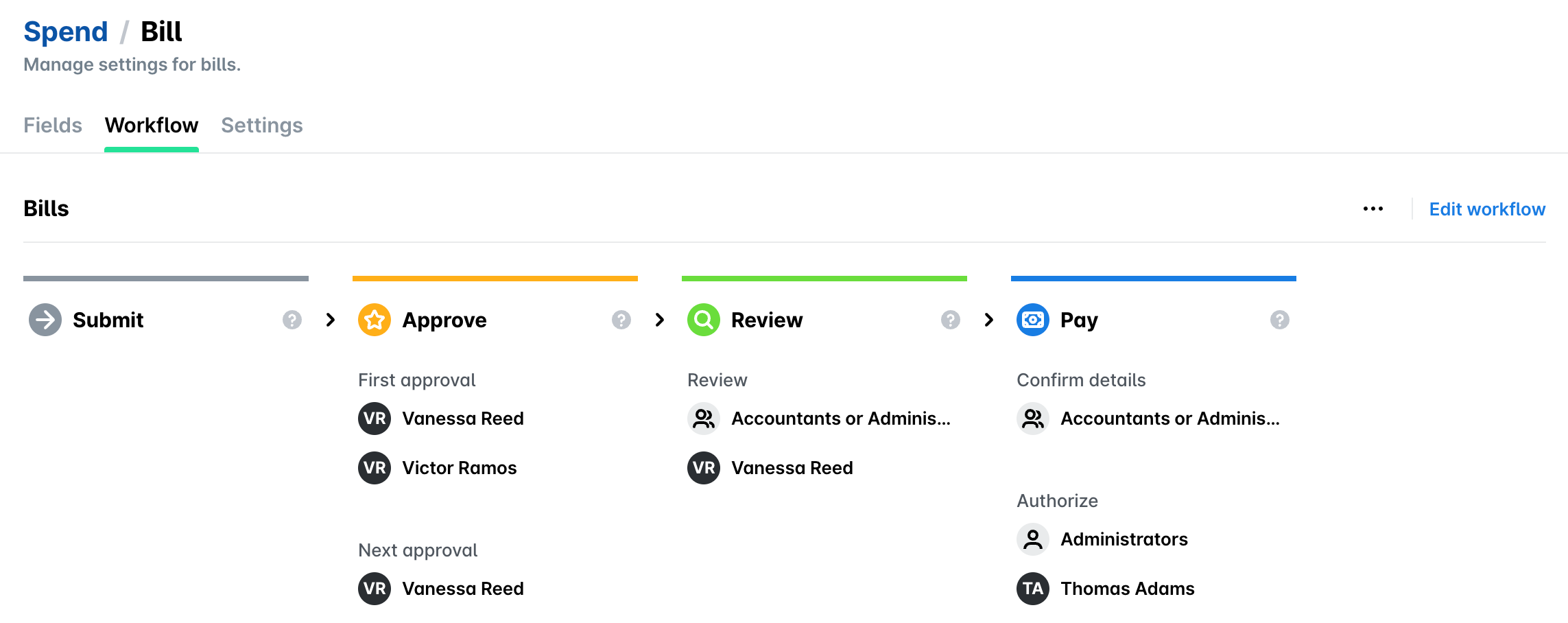Click group icon under Confirm details
1568x623 pixels.
[1033, 419]
